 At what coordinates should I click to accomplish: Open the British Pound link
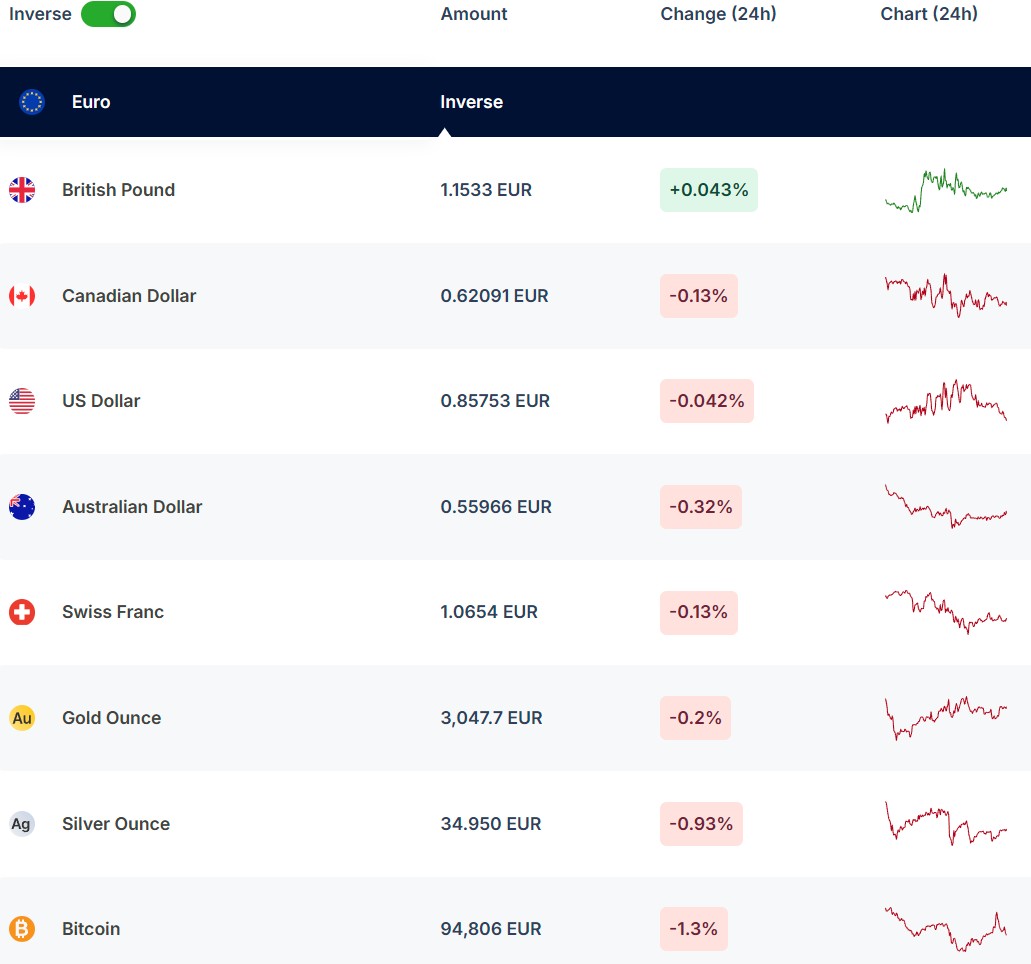[x=118, y=190]
